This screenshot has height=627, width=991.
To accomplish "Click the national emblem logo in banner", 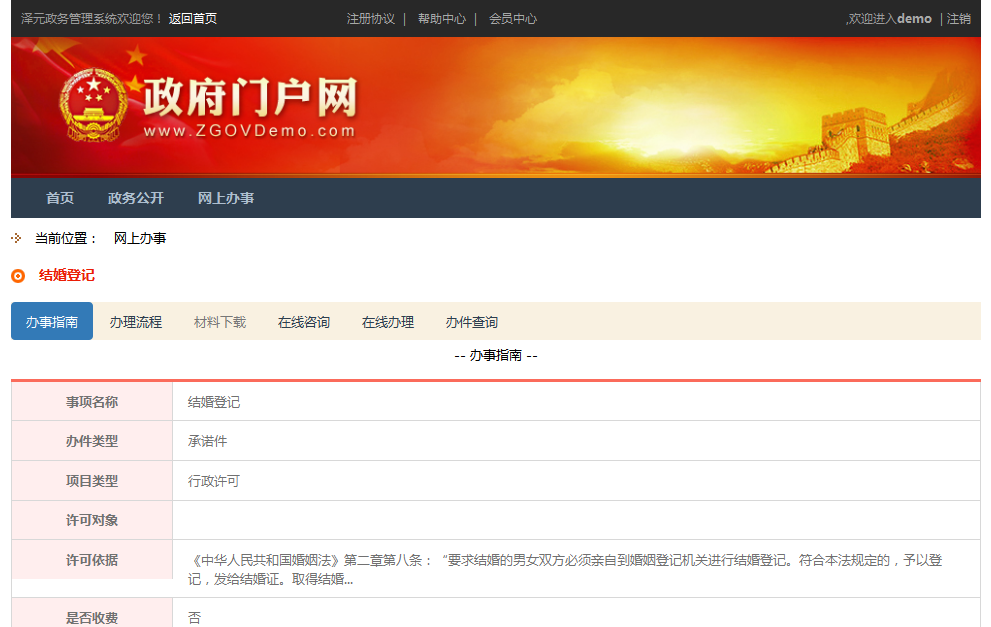I will (94, 105).
